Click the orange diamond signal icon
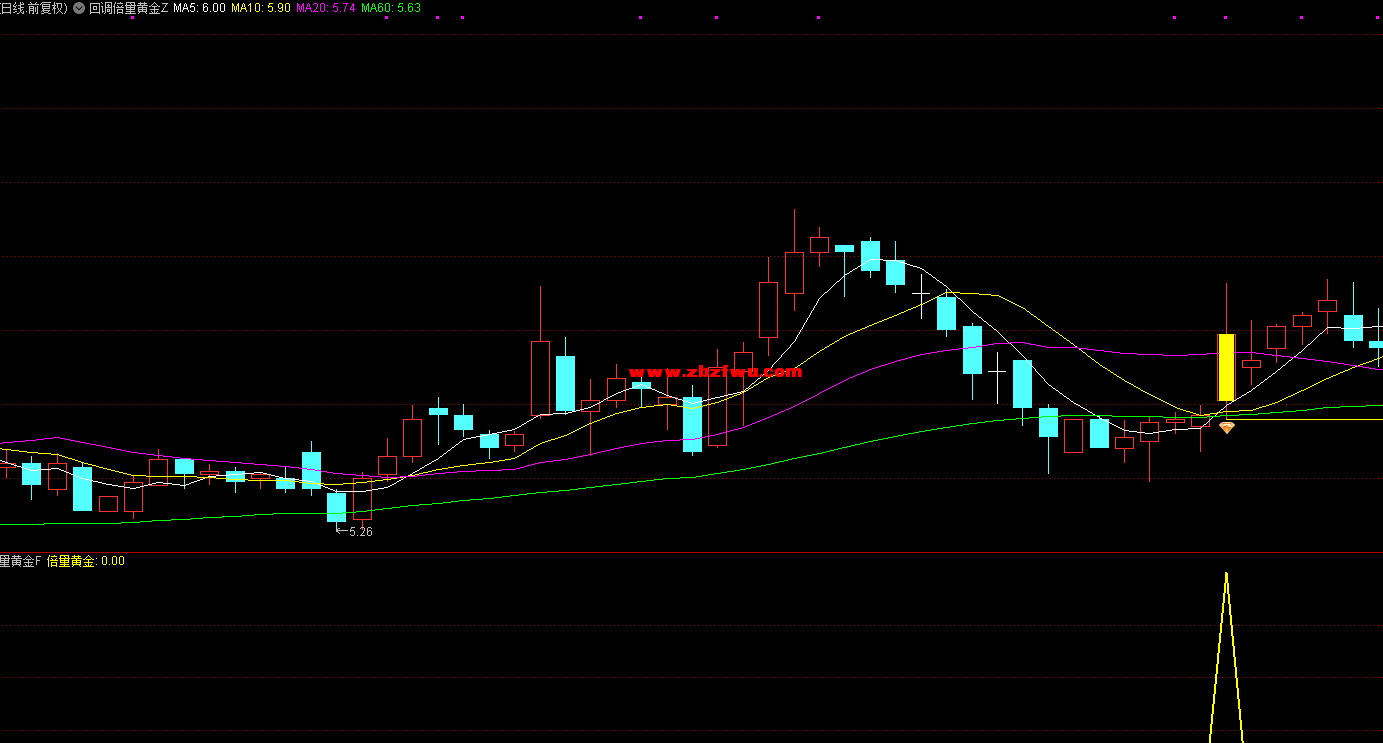Viewport: 1383px width, 743px height. pyautogui.click(x=1226, y=427)
